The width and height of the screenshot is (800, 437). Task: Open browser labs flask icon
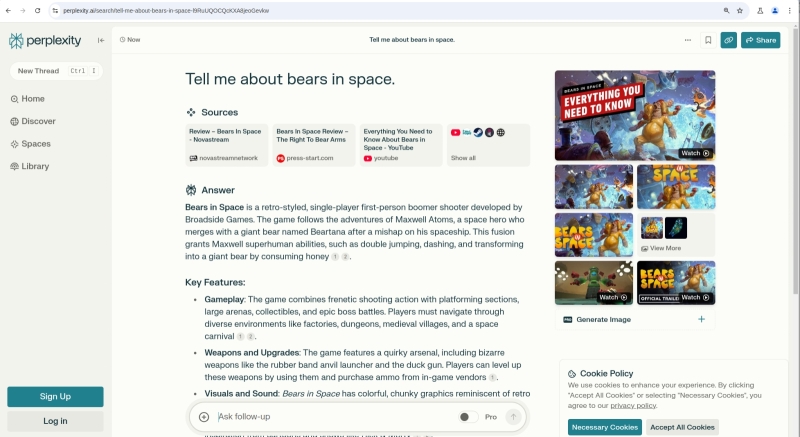[x=760, y=10]
